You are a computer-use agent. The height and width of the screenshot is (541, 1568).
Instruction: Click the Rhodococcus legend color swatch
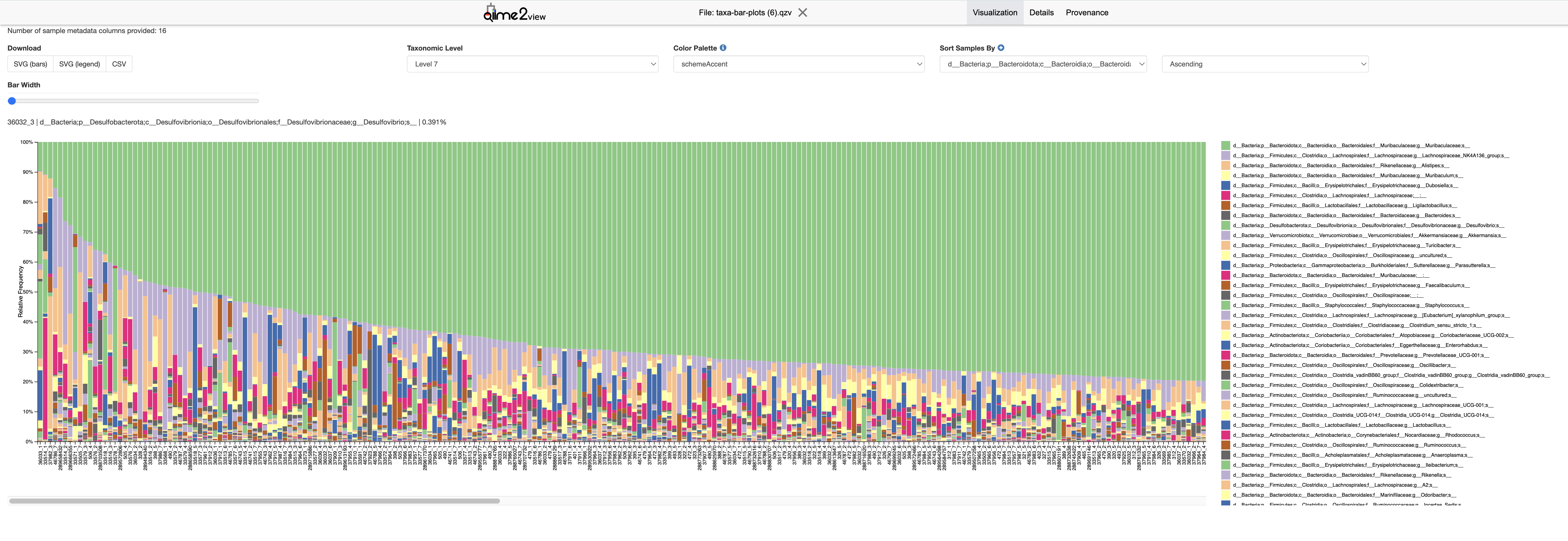tap(1225, 435)
